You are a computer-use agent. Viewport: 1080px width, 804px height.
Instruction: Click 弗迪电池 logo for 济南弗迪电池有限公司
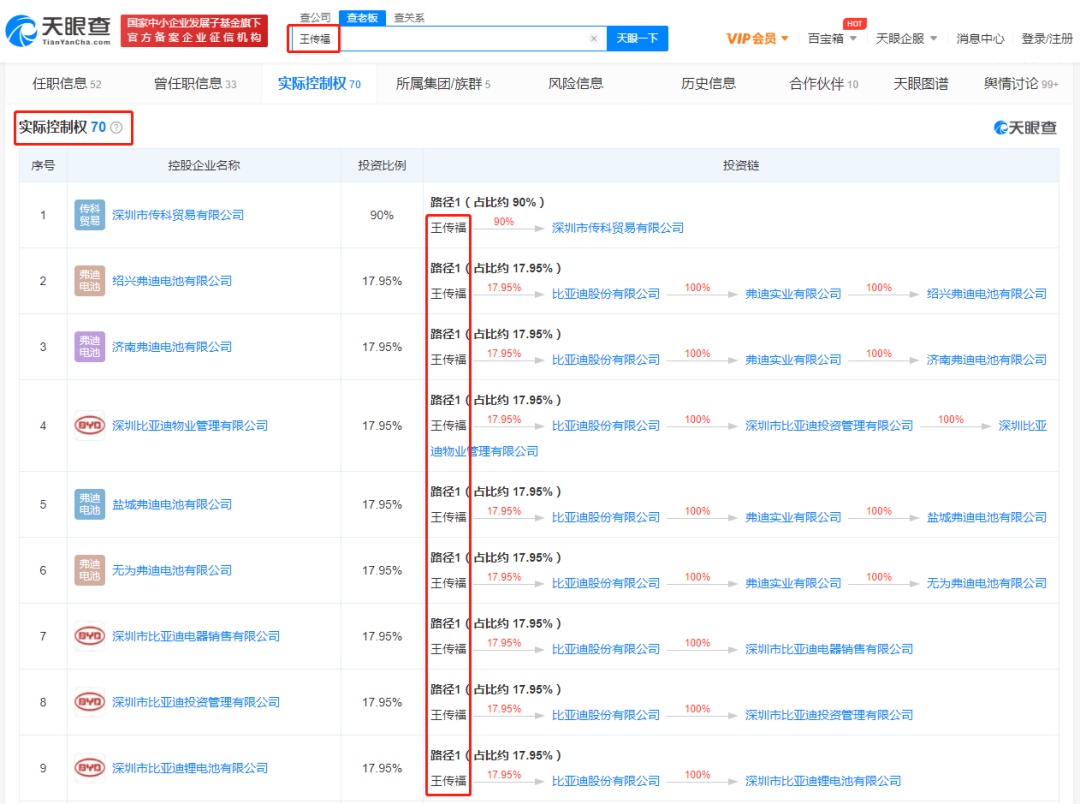[x=90, y=347]
